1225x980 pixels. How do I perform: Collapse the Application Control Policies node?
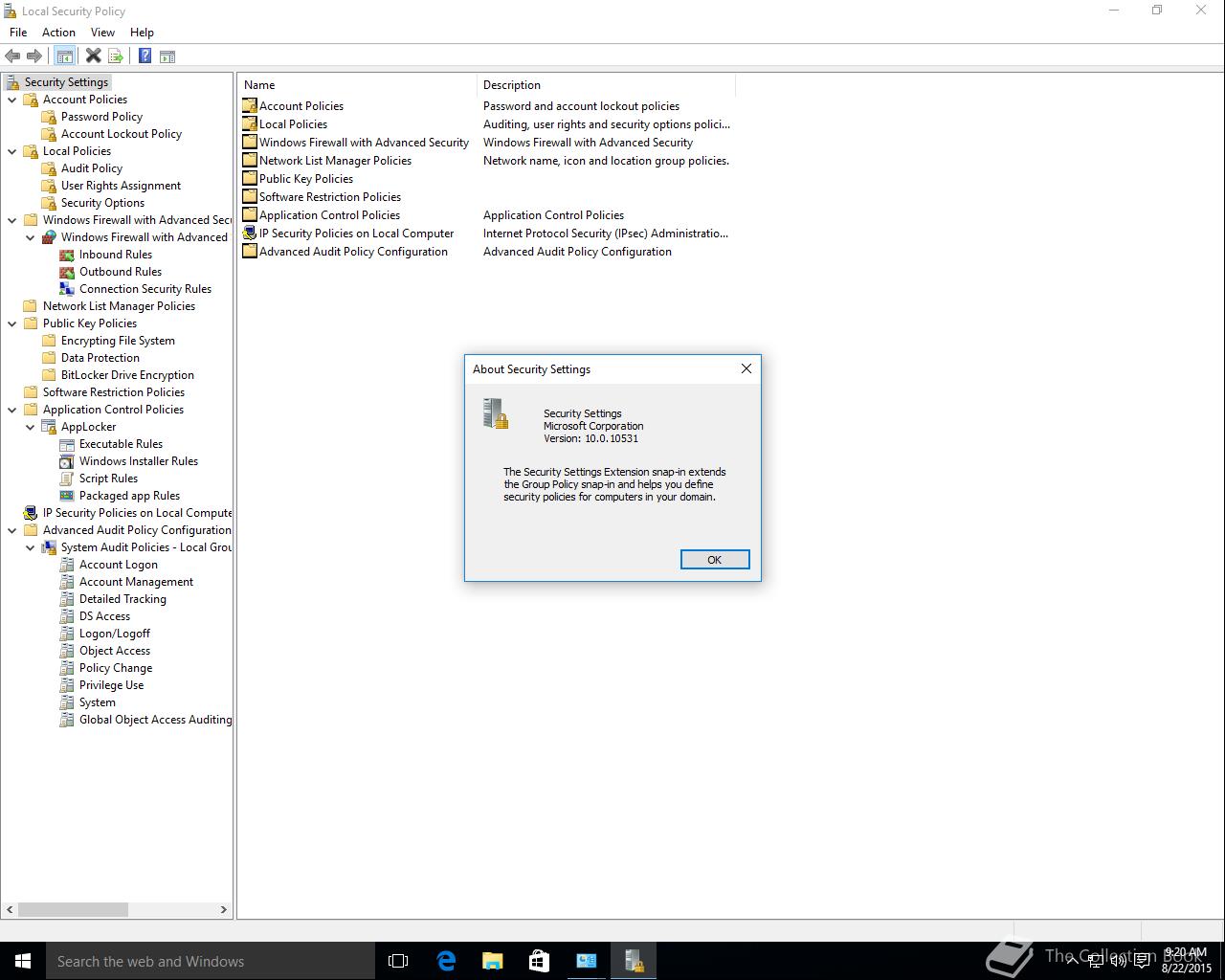coord(12,410)
